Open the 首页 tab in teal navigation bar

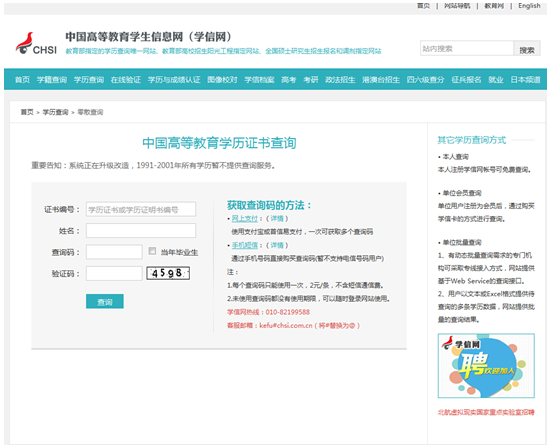[x=22, y=80]
